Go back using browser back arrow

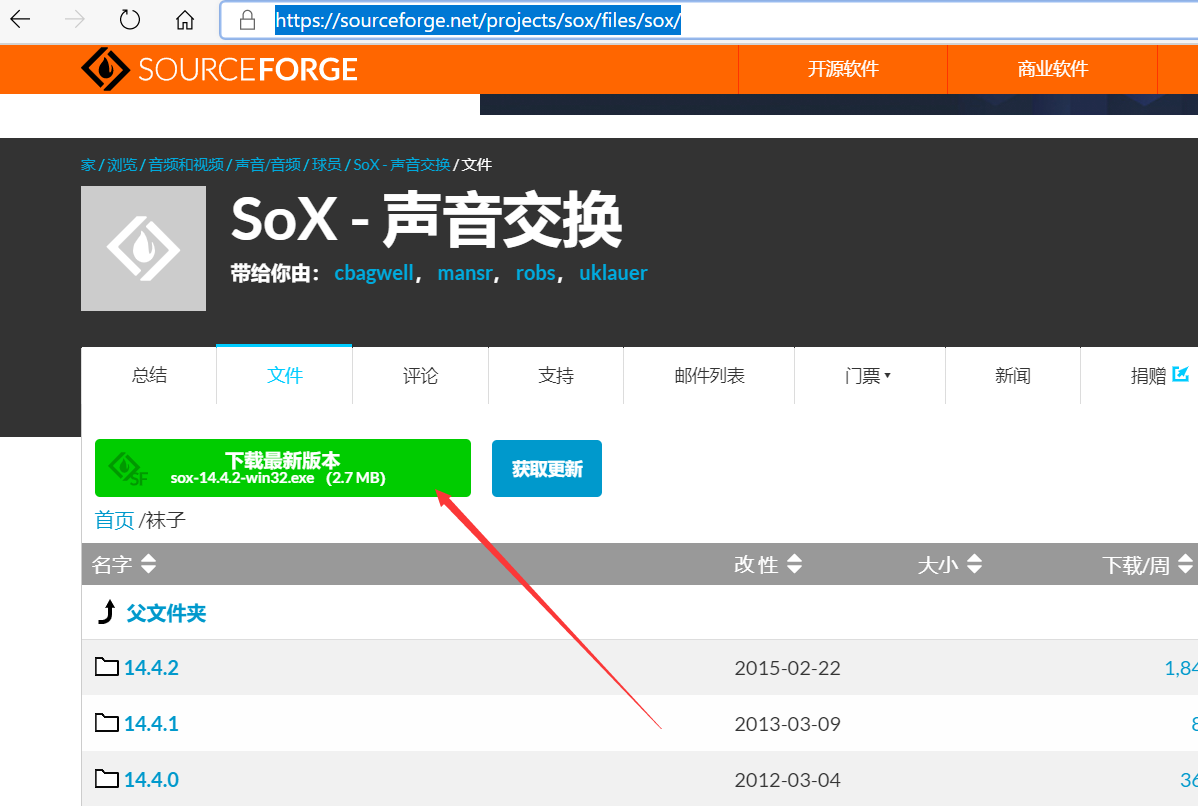click(x=21, y=19)
